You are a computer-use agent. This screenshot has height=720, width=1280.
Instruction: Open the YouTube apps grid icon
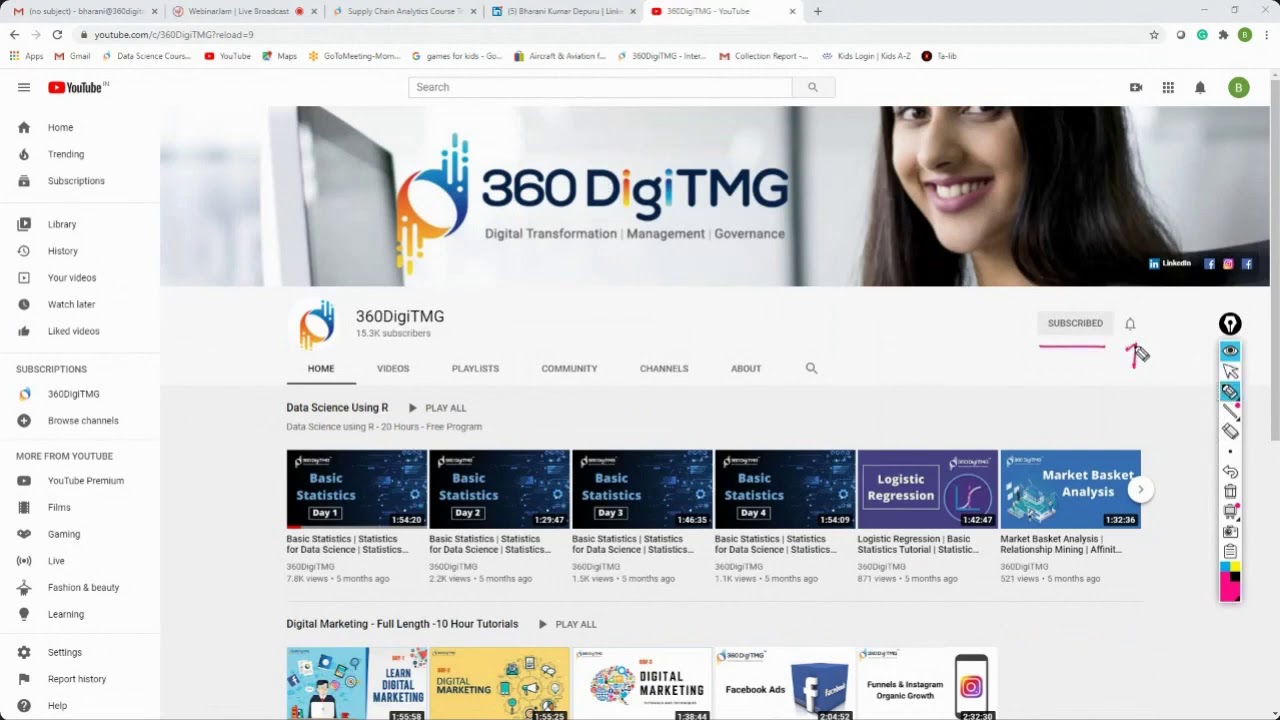tap(1168, 88)
